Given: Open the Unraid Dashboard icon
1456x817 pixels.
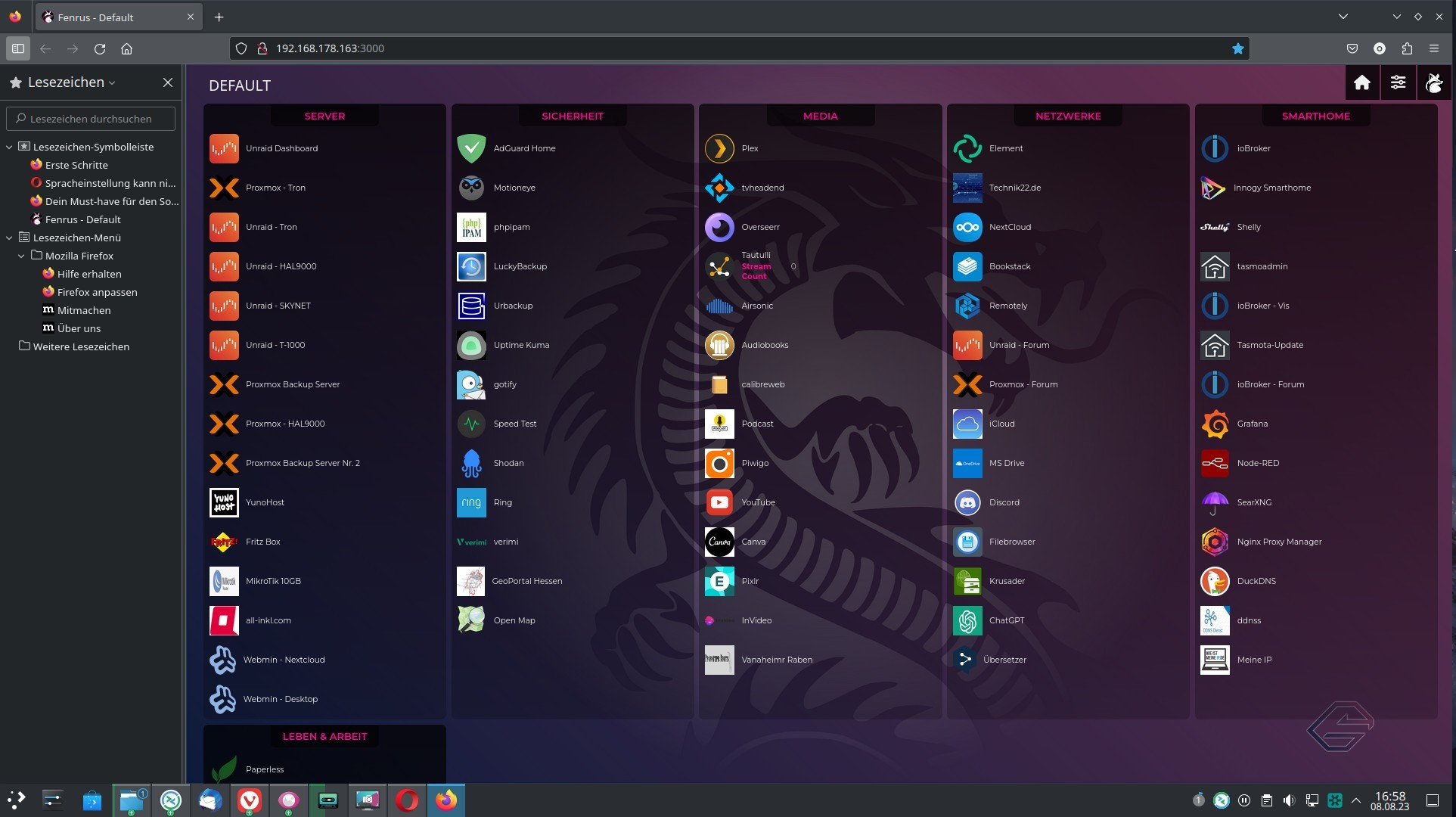Looking at the screenshot, I should click(224, 148).
